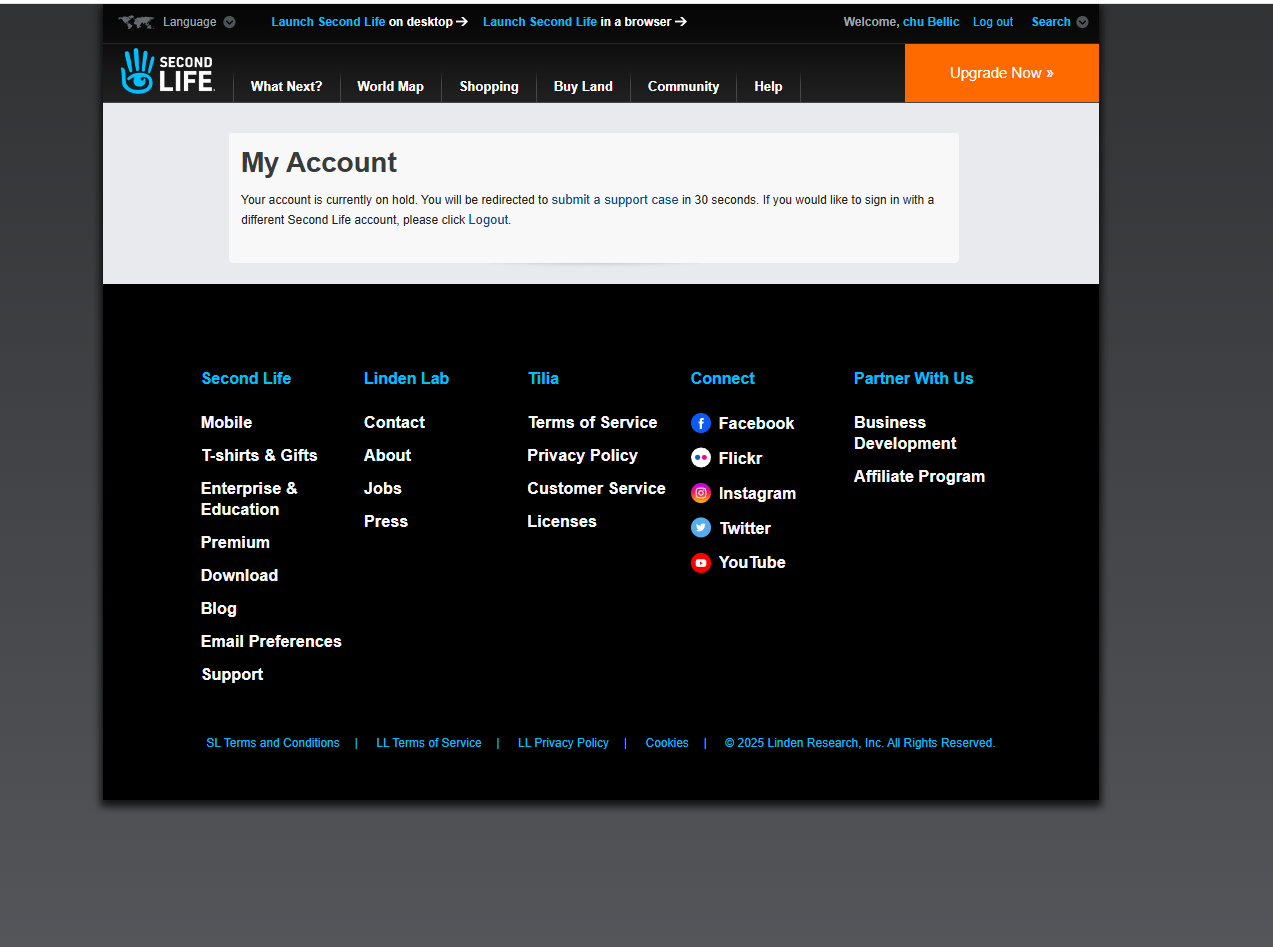The image size is (1273, 947).
Task: Open About under Linden Lab
Action: (x=387, y=456)
